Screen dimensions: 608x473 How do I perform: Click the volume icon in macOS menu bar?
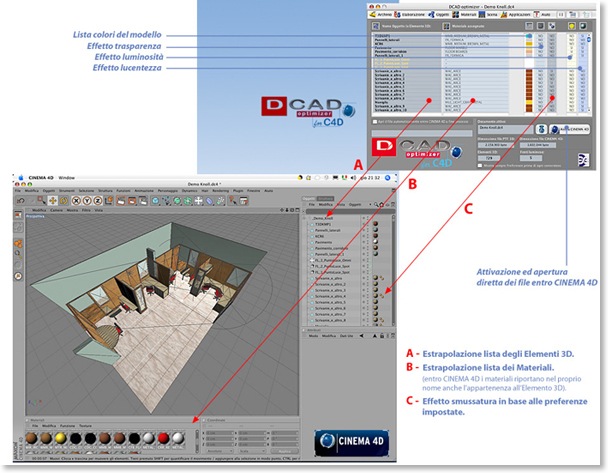click(353, 178)
